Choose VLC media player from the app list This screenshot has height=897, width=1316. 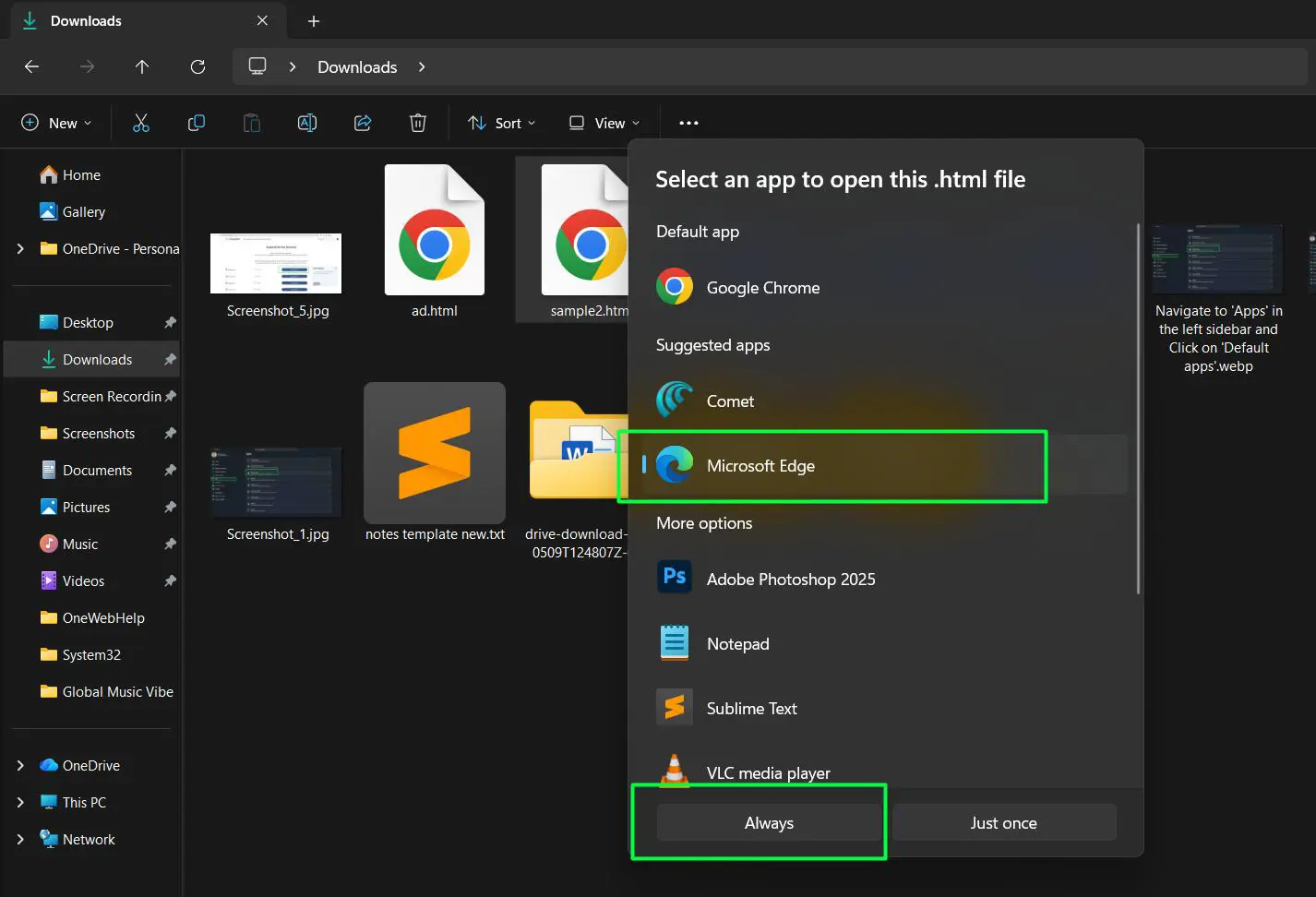point(769,772)
